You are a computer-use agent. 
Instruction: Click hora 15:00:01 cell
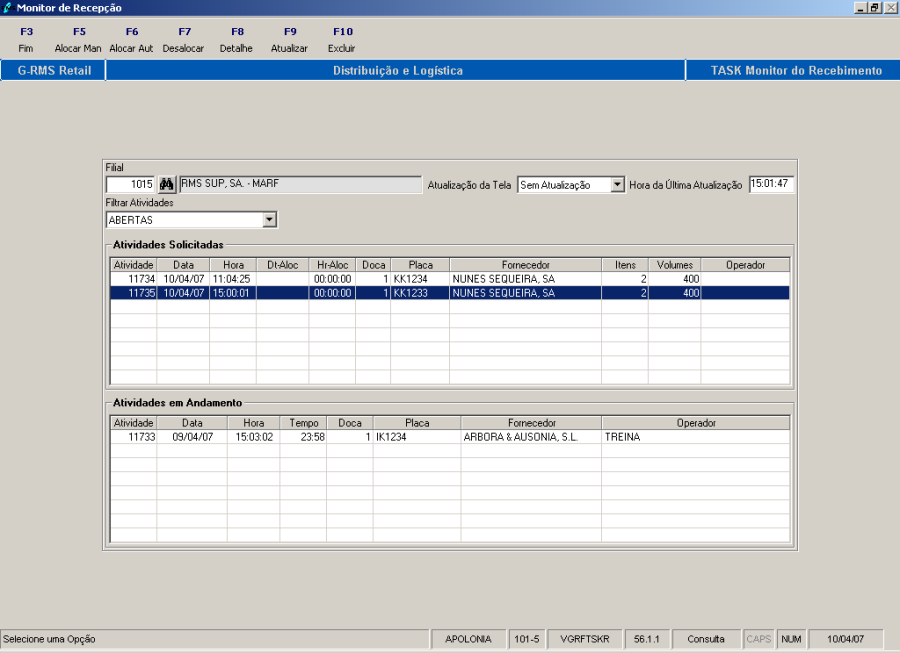pyautogui.click(x=232, y=293)
